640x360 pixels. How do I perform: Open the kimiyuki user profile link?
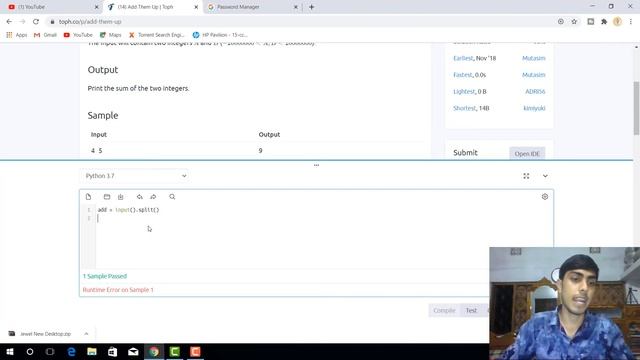534,108
